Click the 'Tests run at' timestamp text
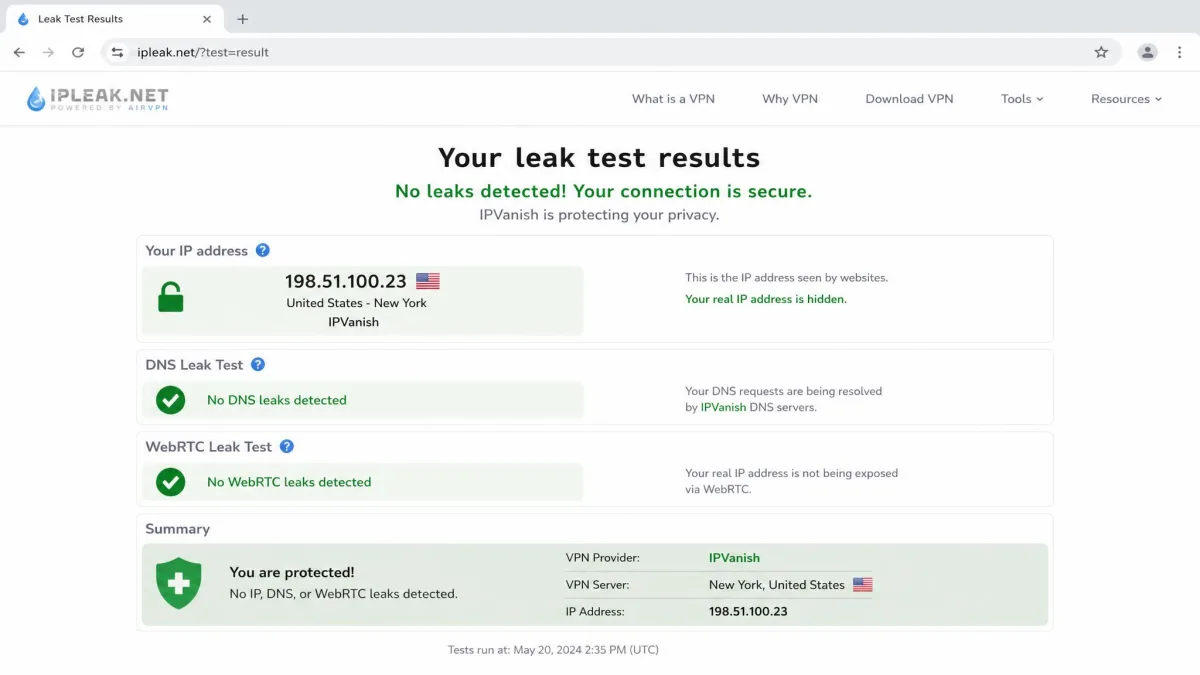Image resolution: width=1200 pixels, height=675 pixels. click(553, 650)
